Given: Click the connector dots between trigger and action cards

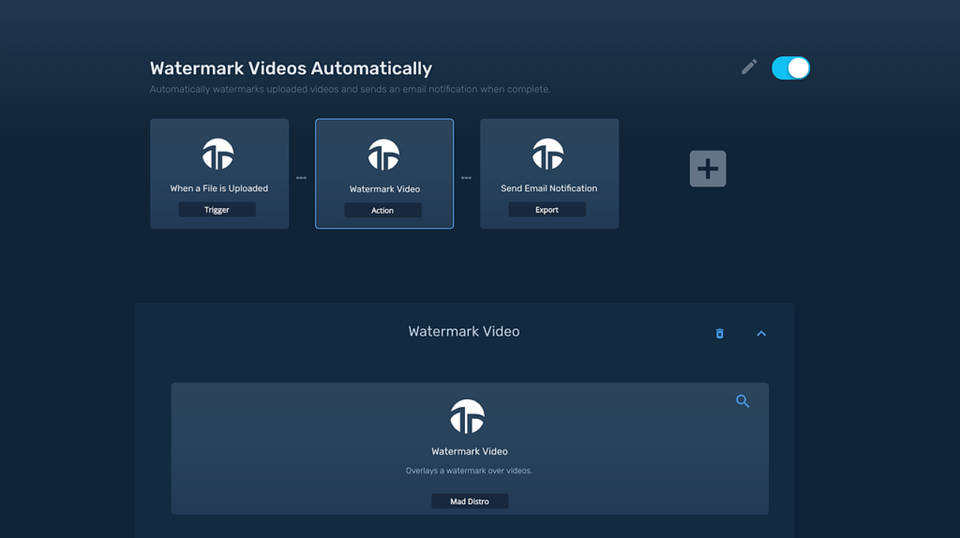Looking at the screenshot, I should (301, 178).
